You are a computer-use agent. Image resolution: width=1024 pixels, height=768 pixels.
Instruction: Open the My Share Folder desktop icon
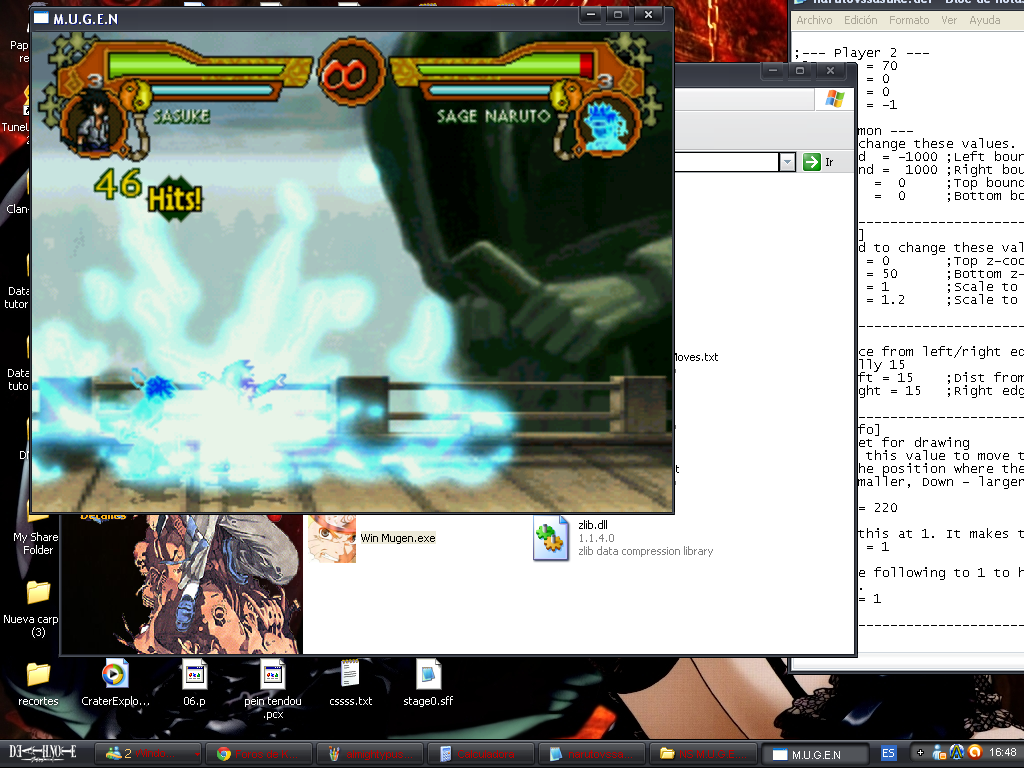coord(37,543)
